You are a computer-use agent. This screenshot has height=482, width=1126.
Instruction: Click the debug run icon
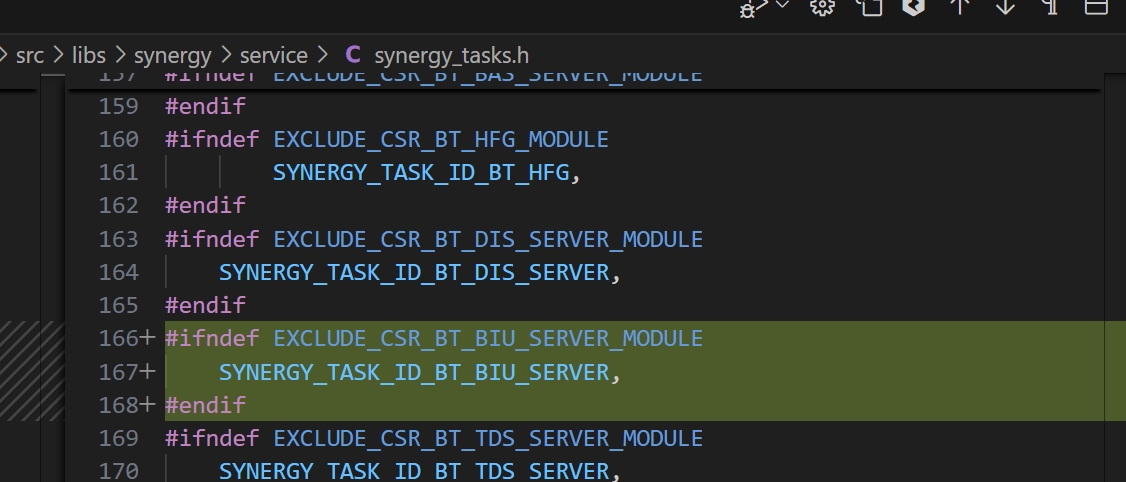pyautogui.click(x=750, y=8)
